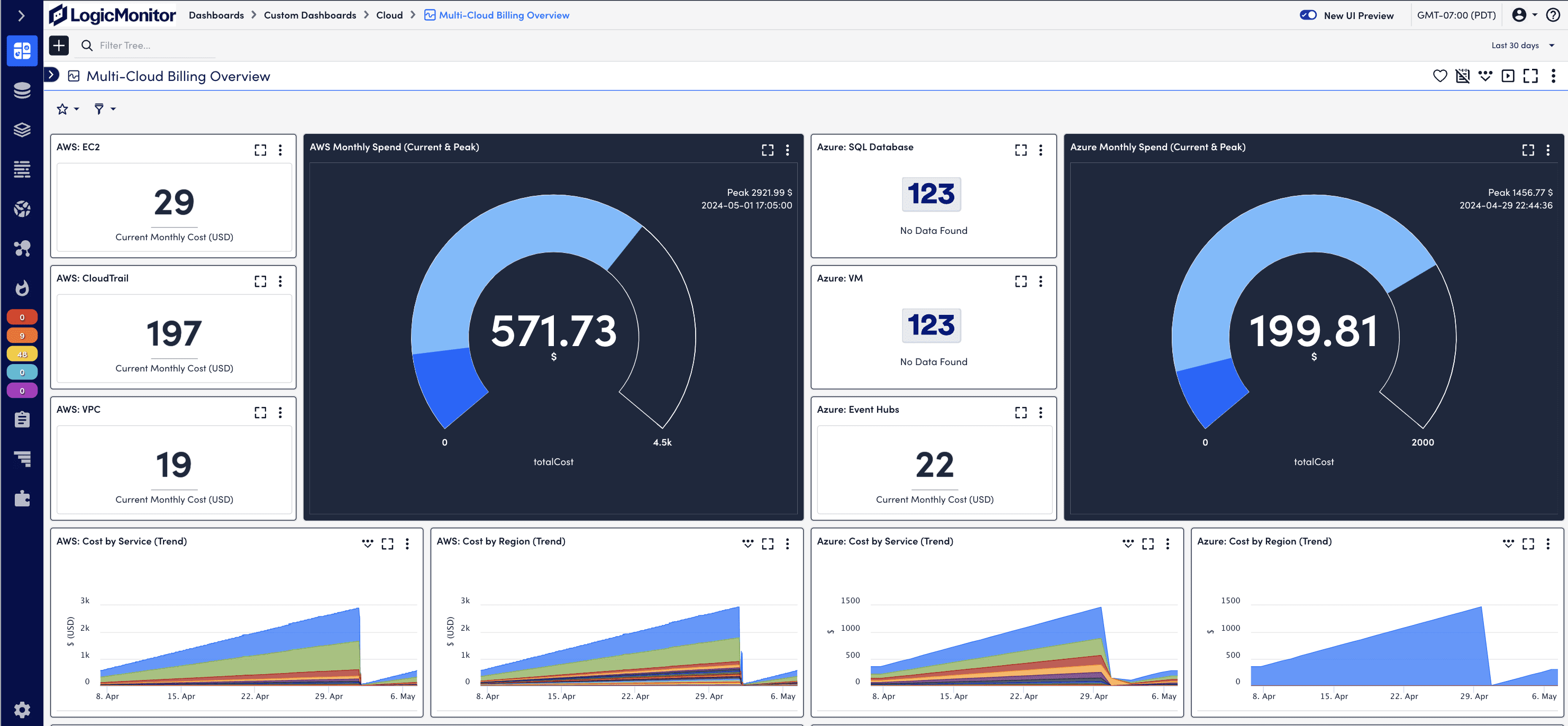
Task: Open the help question mark icon
Action: pos(1553,15)
